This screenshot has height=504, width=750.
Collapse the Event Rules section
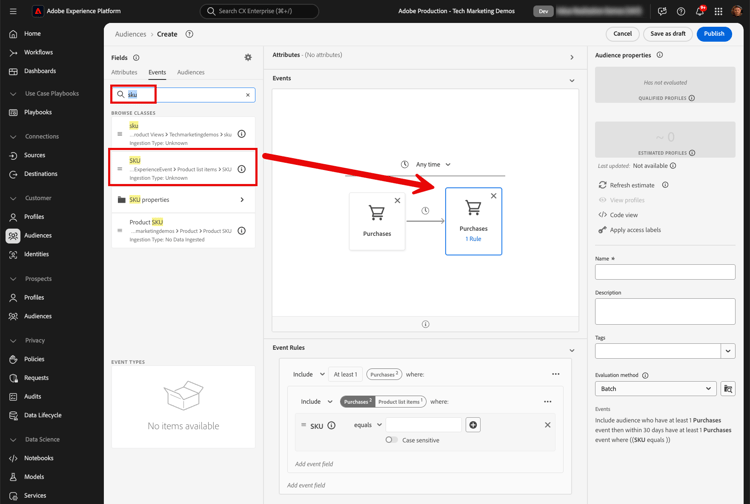click(x=572, y=350)
